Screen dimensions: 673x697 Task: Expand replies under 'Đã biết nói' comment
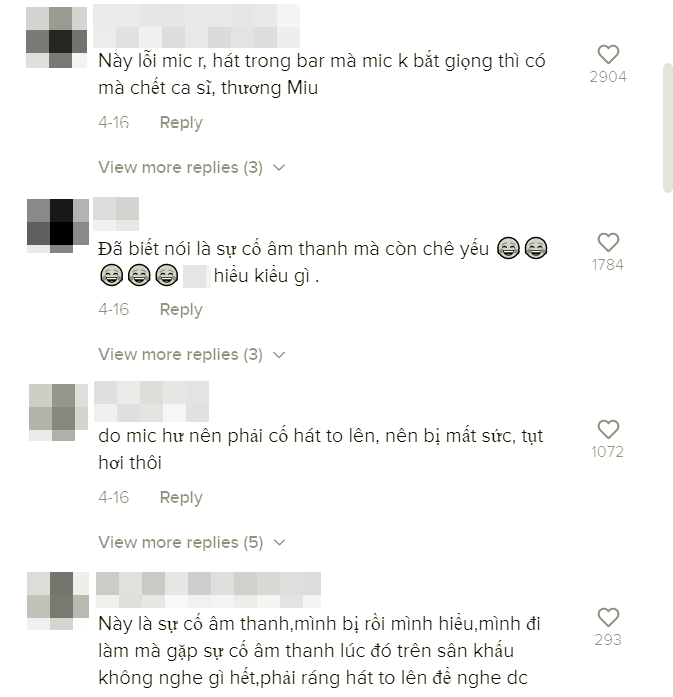point(192,355)
